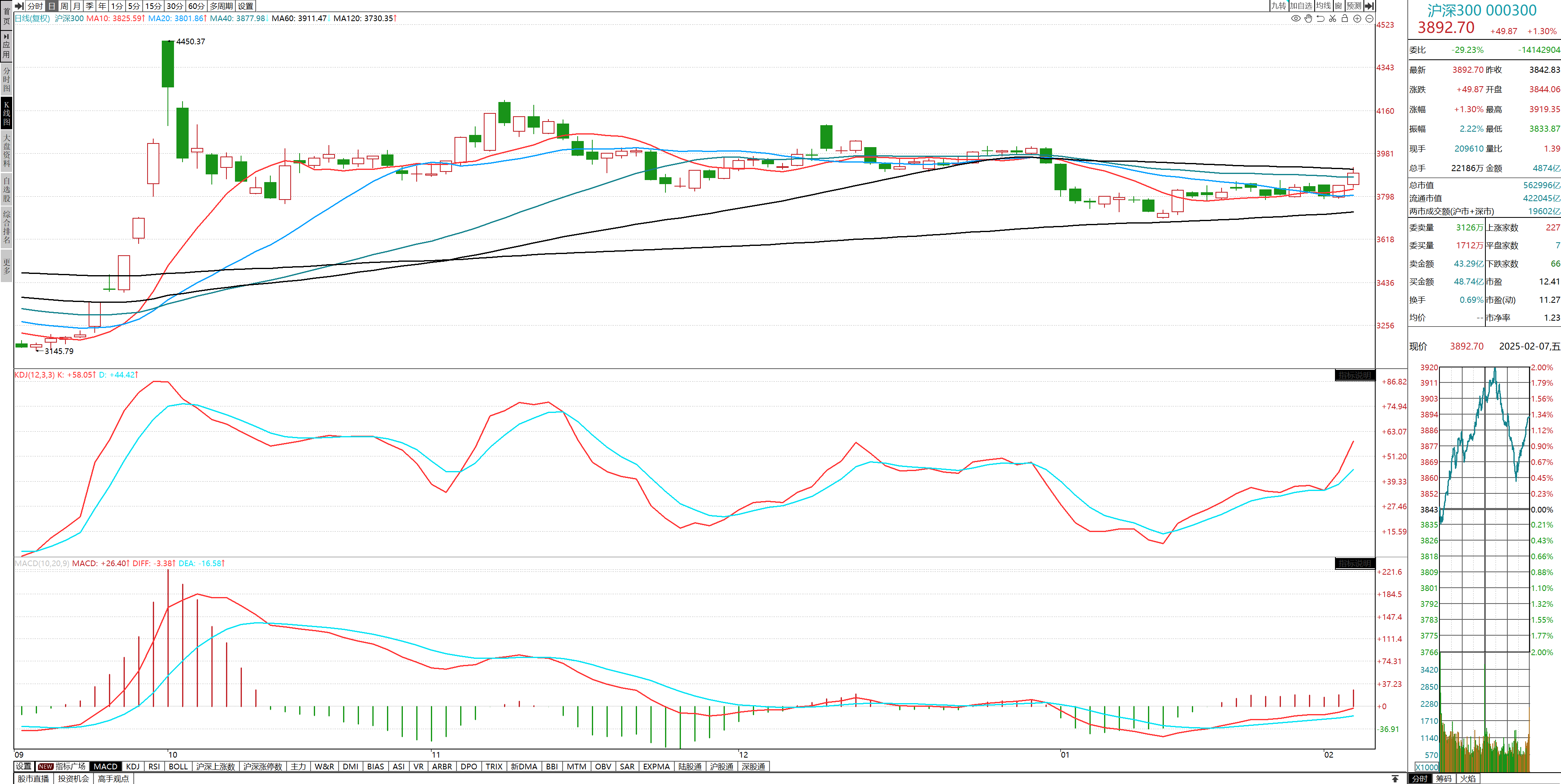The height and width of the screenshot is (784, 1561).
Task: Select the 周 weekly period tab
Action: coord(64,6)
